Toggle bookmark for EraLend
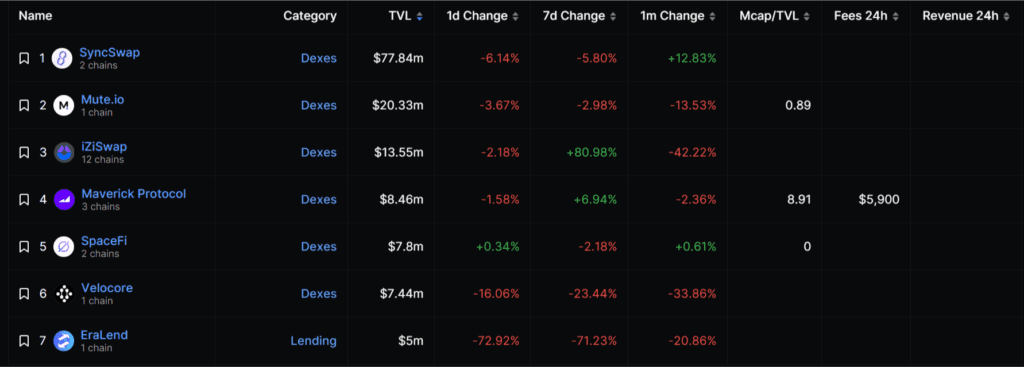This screenshot has height=367, width=1024. [24, 341]
